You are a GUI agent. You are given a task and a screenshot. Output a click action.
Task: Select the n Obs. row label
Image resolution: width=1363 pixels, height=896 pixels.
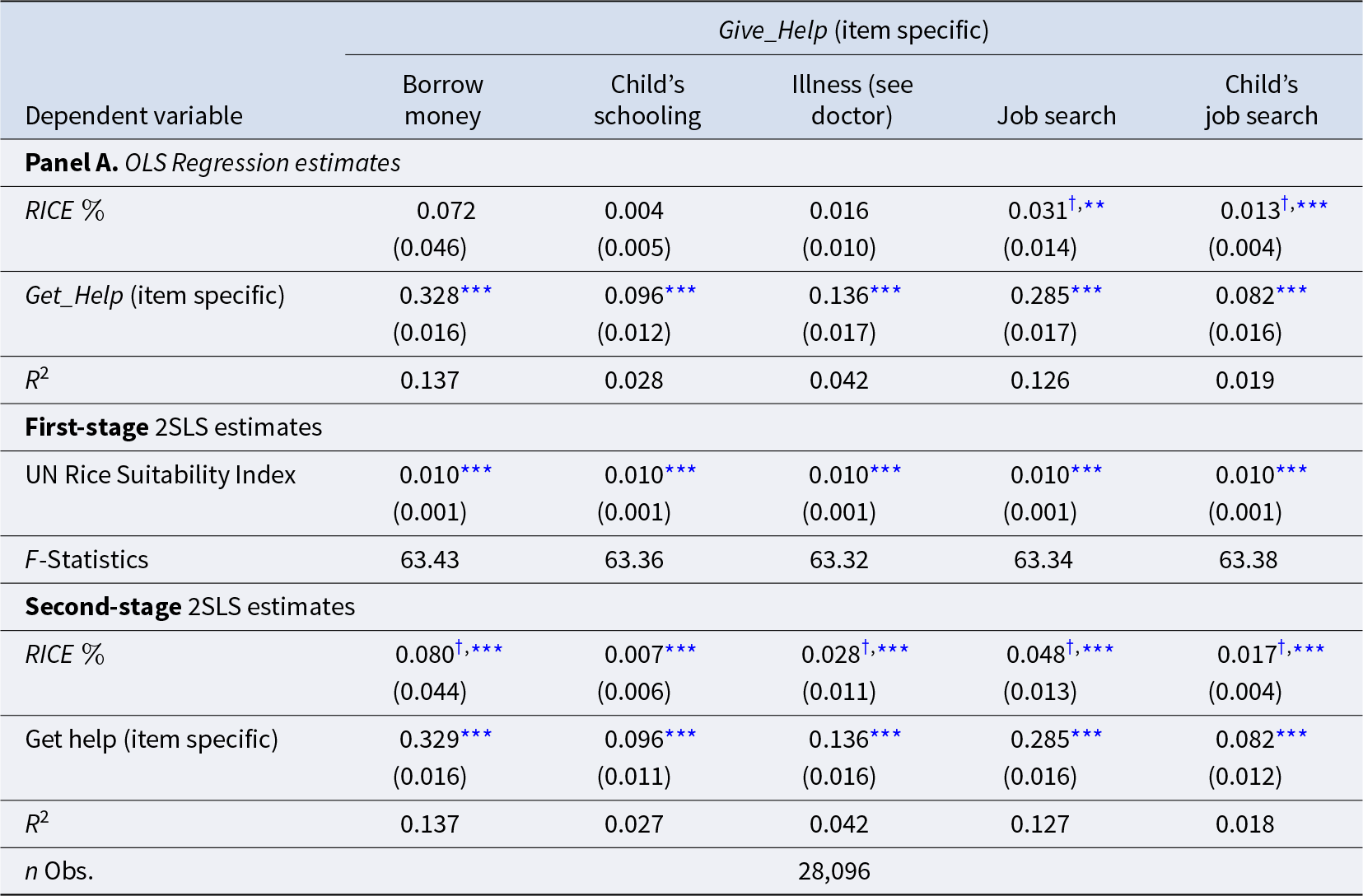(x=59, y=871)
